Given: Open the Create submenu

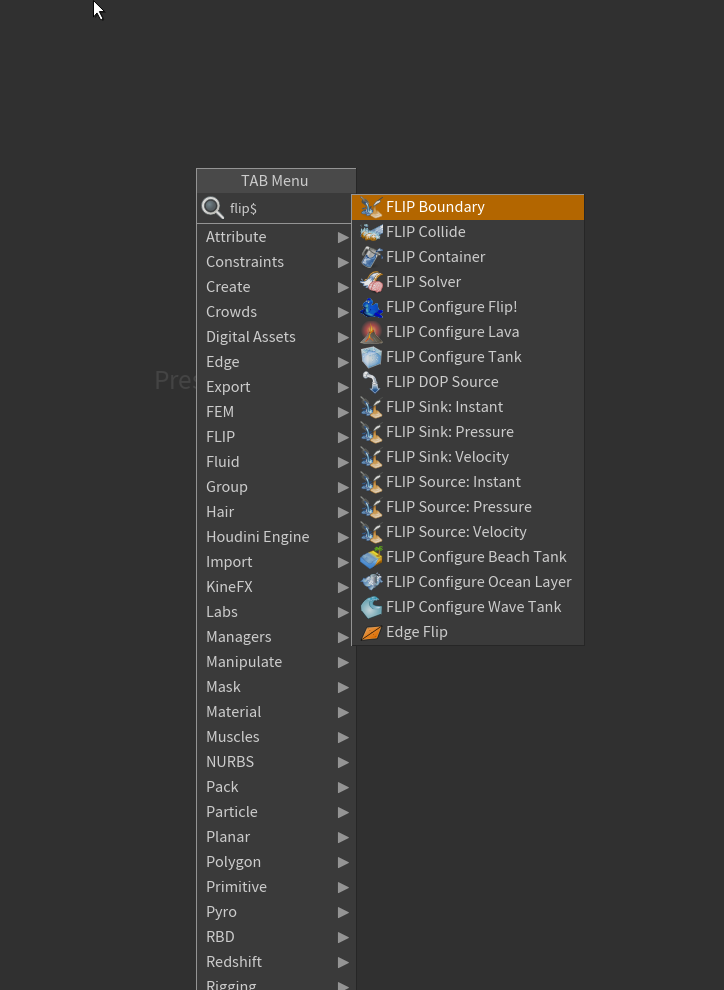Looking at the screenshot, I should click(276, 287).
